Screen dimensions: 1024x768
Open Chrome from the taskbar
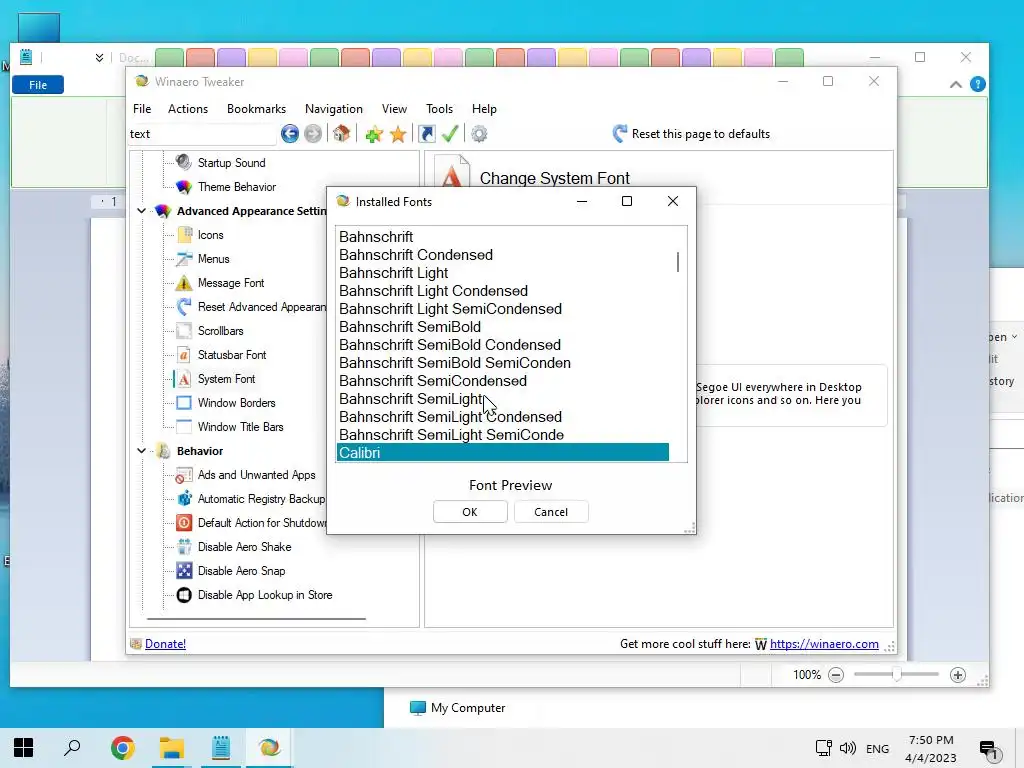click(x=123, y=748)
